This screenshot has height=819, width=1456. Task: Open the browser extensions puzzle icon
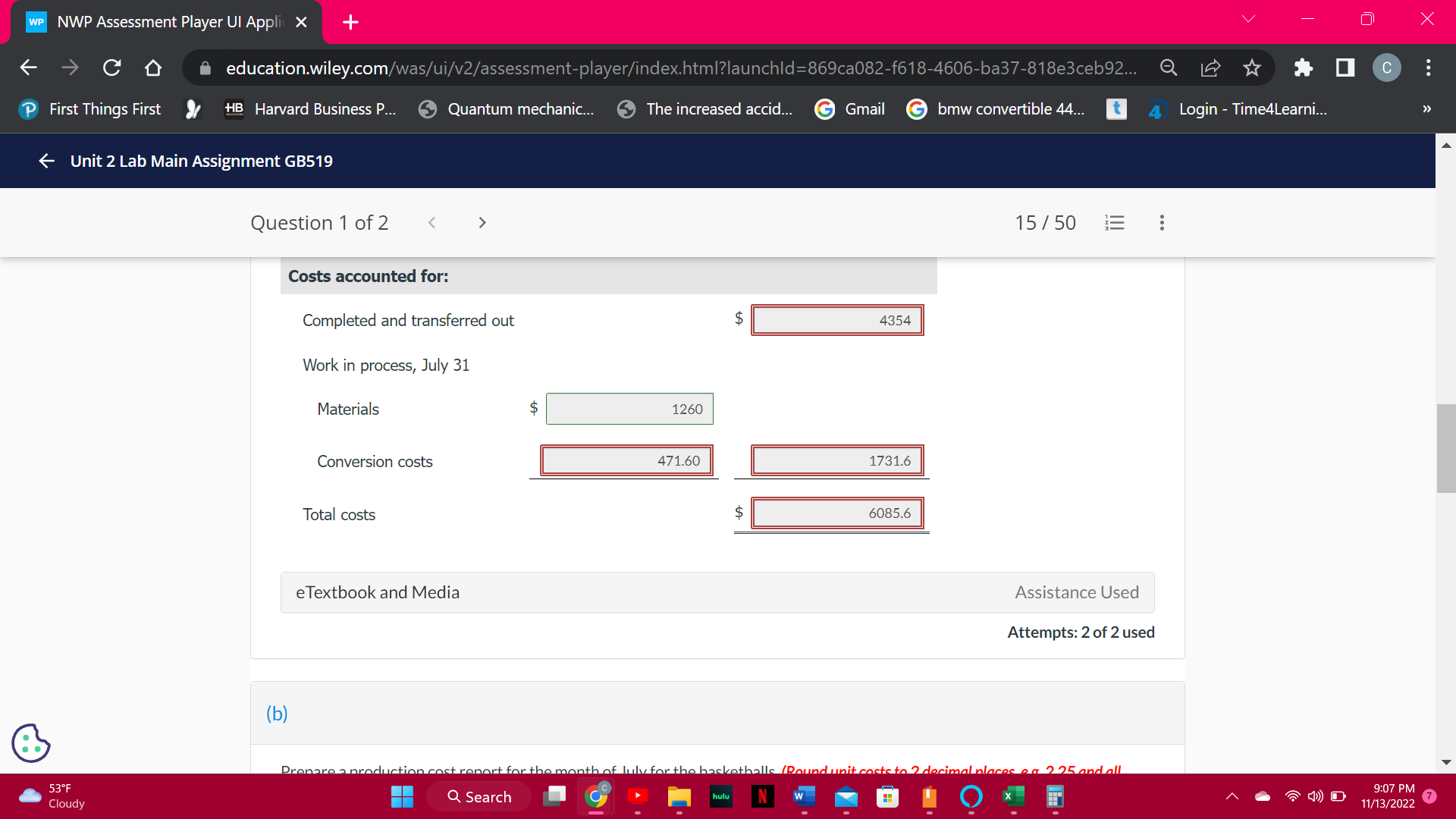point(1303,68)
